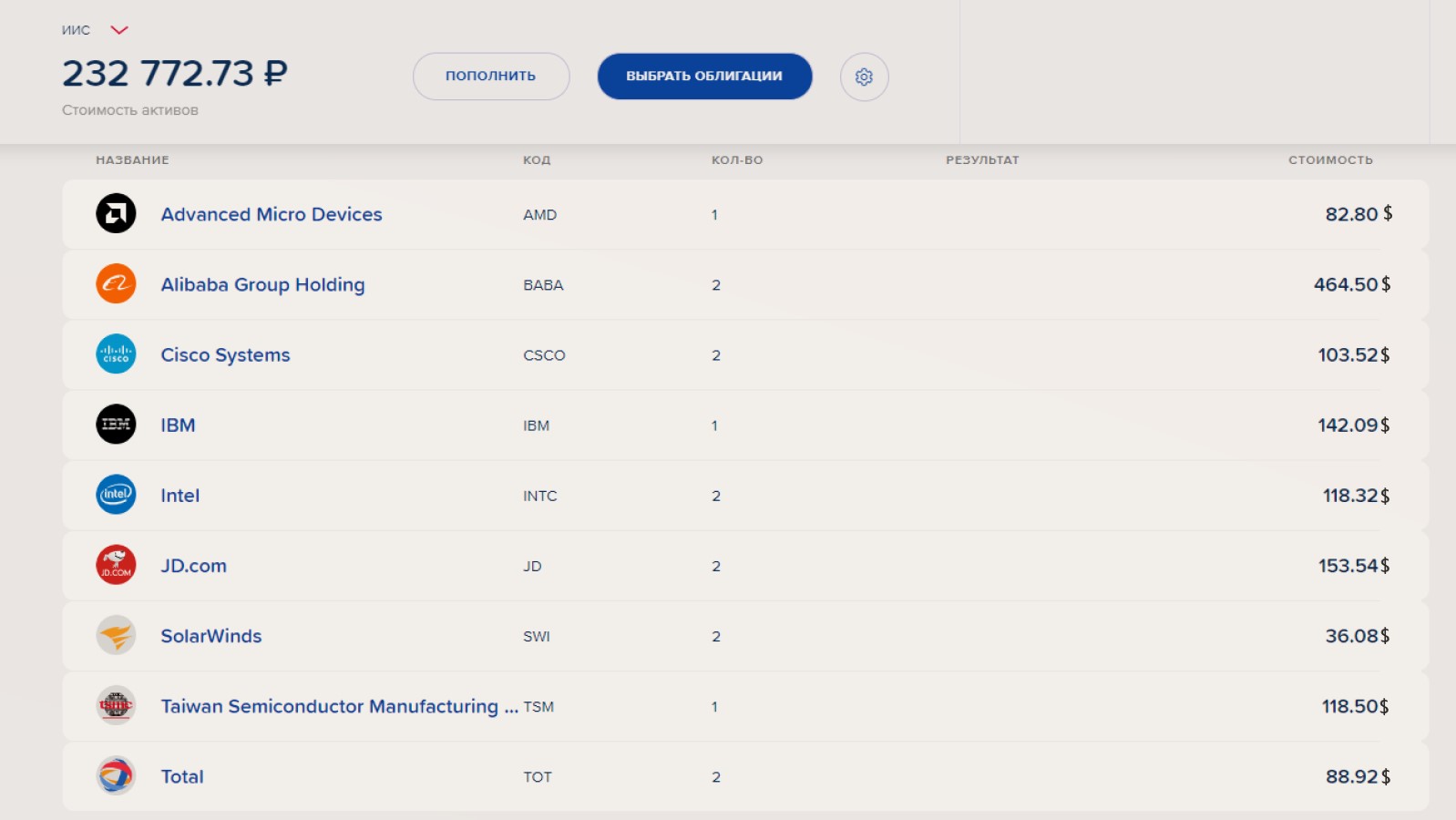Click the Alibaba Group Holding logo icon
Viewport: 1456px width, 820px height.
coord(116,284)
